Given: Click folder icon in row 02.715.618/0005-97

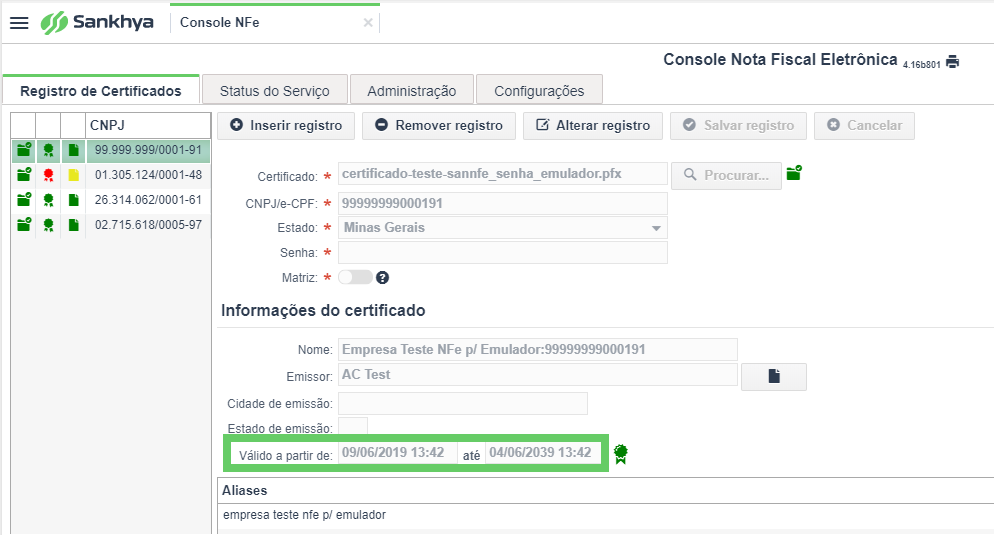Looking at the screenshot, I should 23,224.
